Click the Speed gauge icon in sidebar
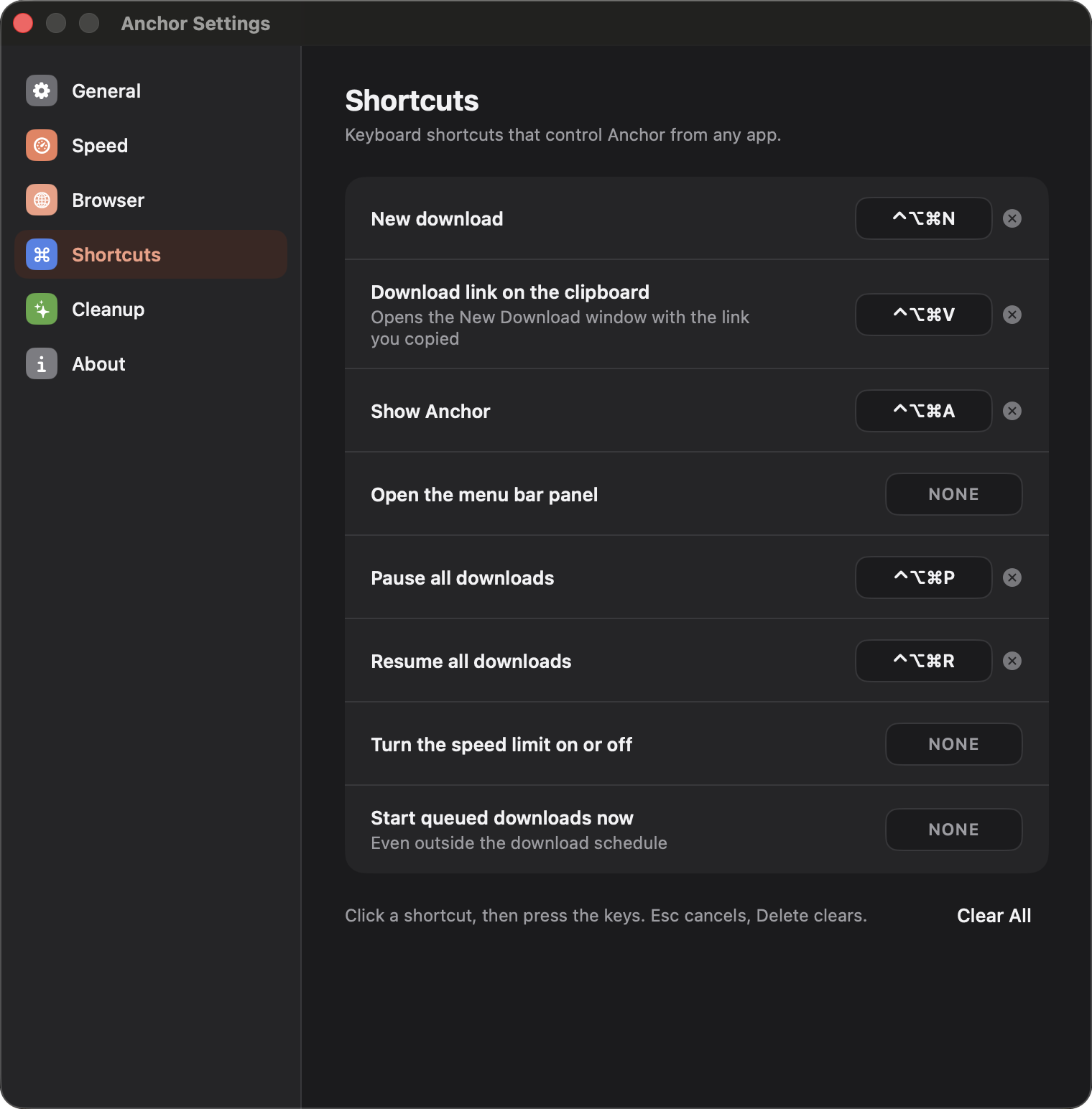Image resolution: width=1092 pixels, height=1109 pixels. click(42, 145)
